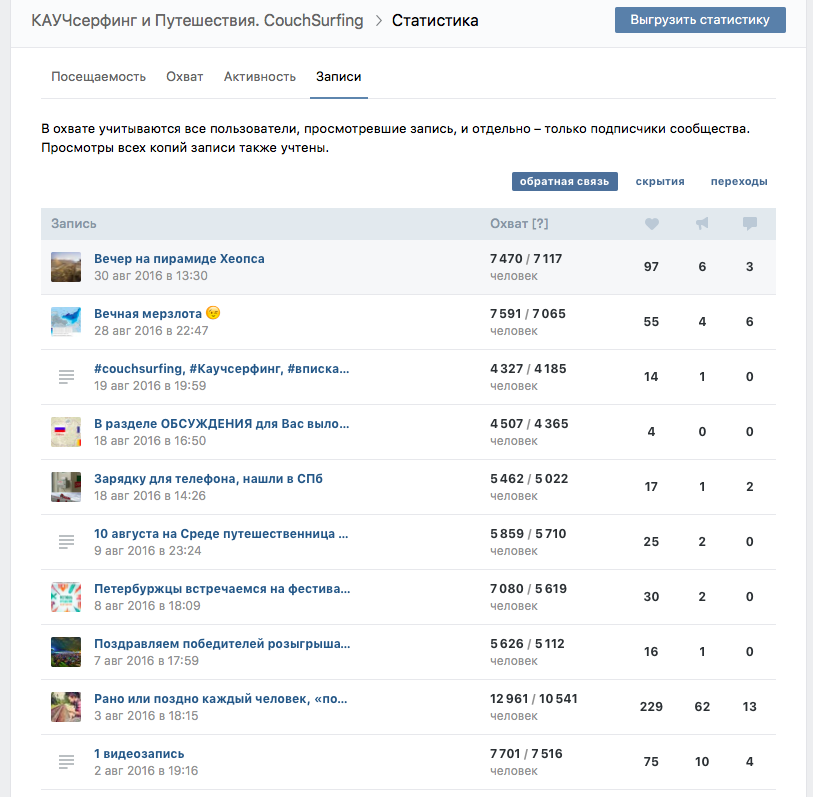The width and height of the screenshot is (813, 797).
Task: Select the скрытия filter
Action: tap(660, 181)
